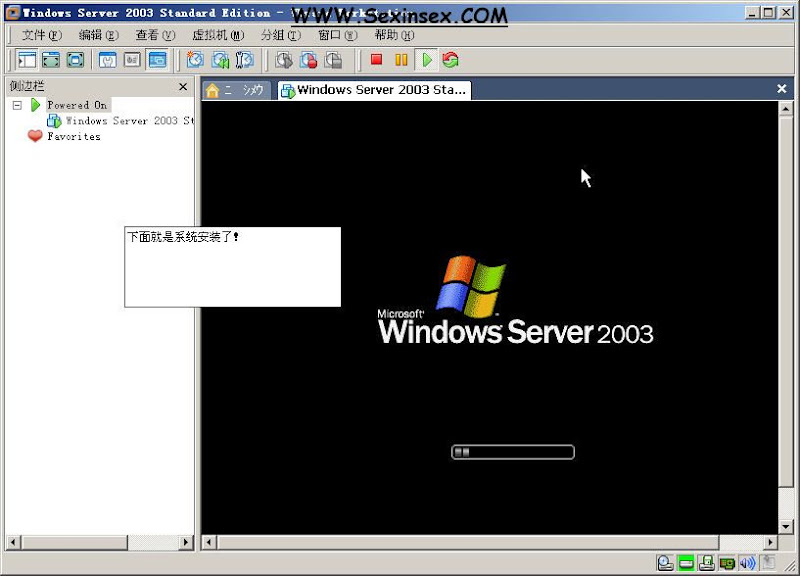Suspend the VM with the yellow pause button

401,60
